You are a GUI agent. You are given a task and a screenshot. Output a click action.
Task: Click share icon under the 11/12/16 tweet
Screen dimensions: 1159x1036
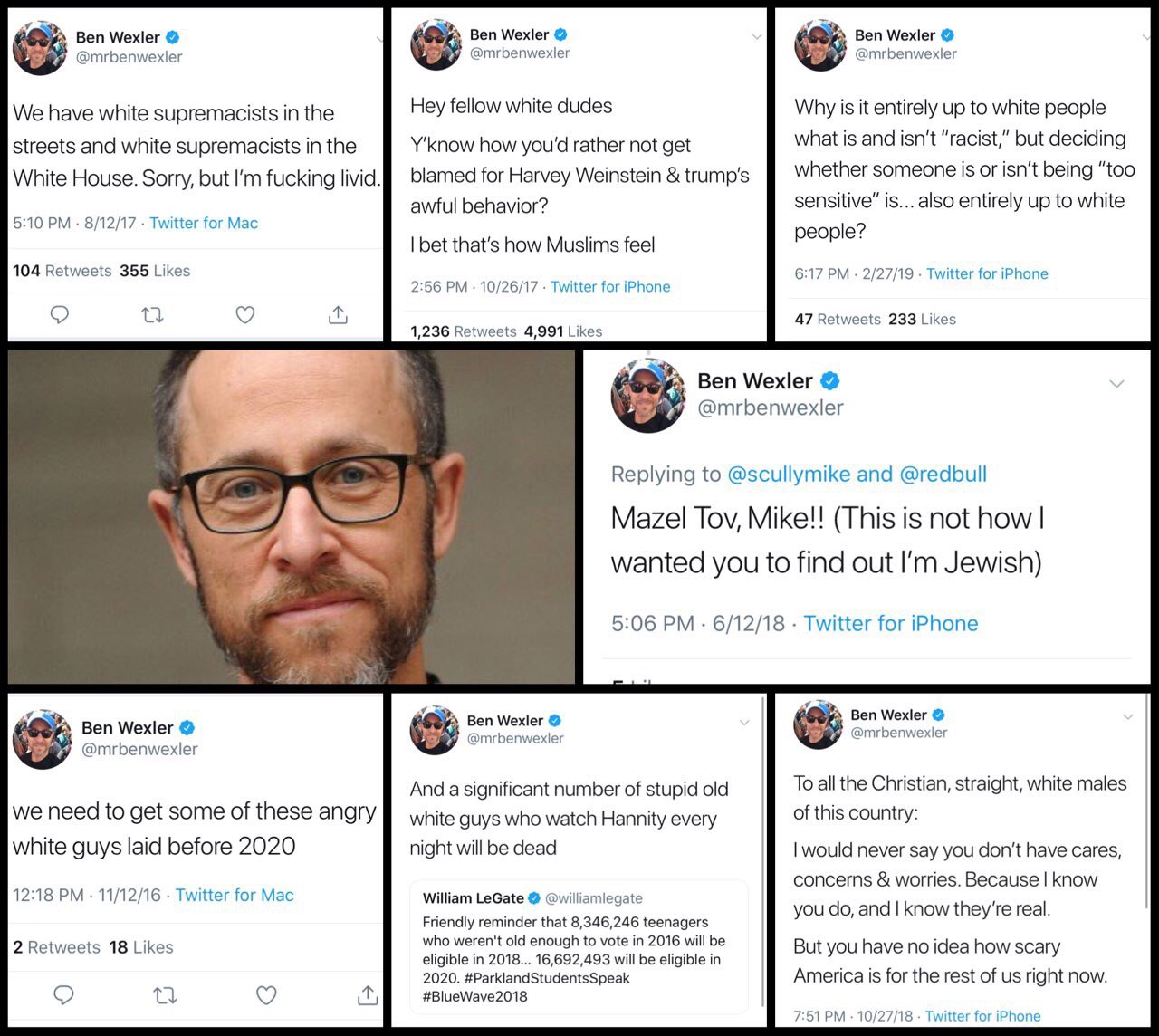368,994
